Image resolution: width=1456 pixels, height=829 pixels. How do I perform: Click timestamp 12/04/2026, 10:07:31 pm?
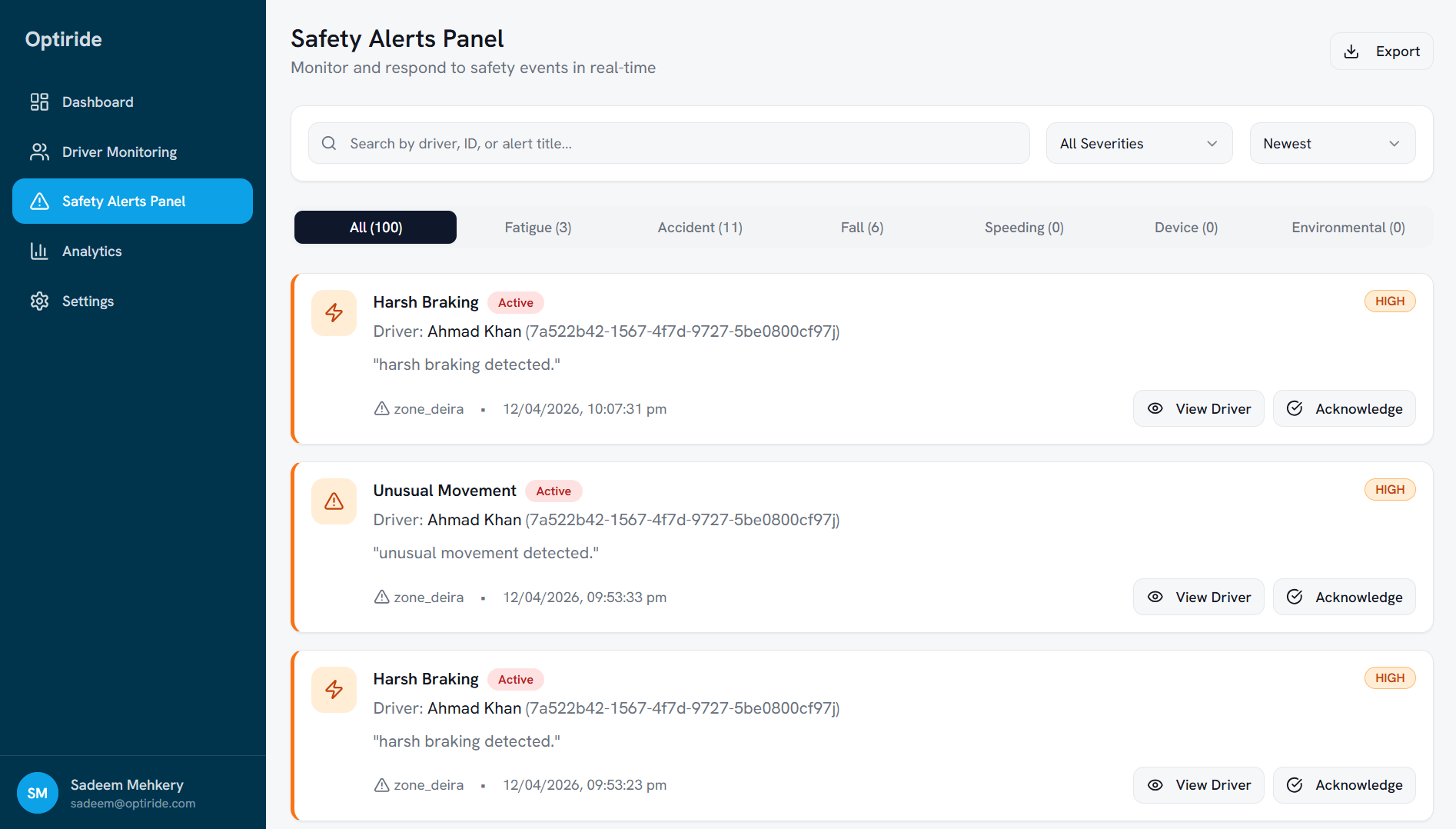coord(584,408)
